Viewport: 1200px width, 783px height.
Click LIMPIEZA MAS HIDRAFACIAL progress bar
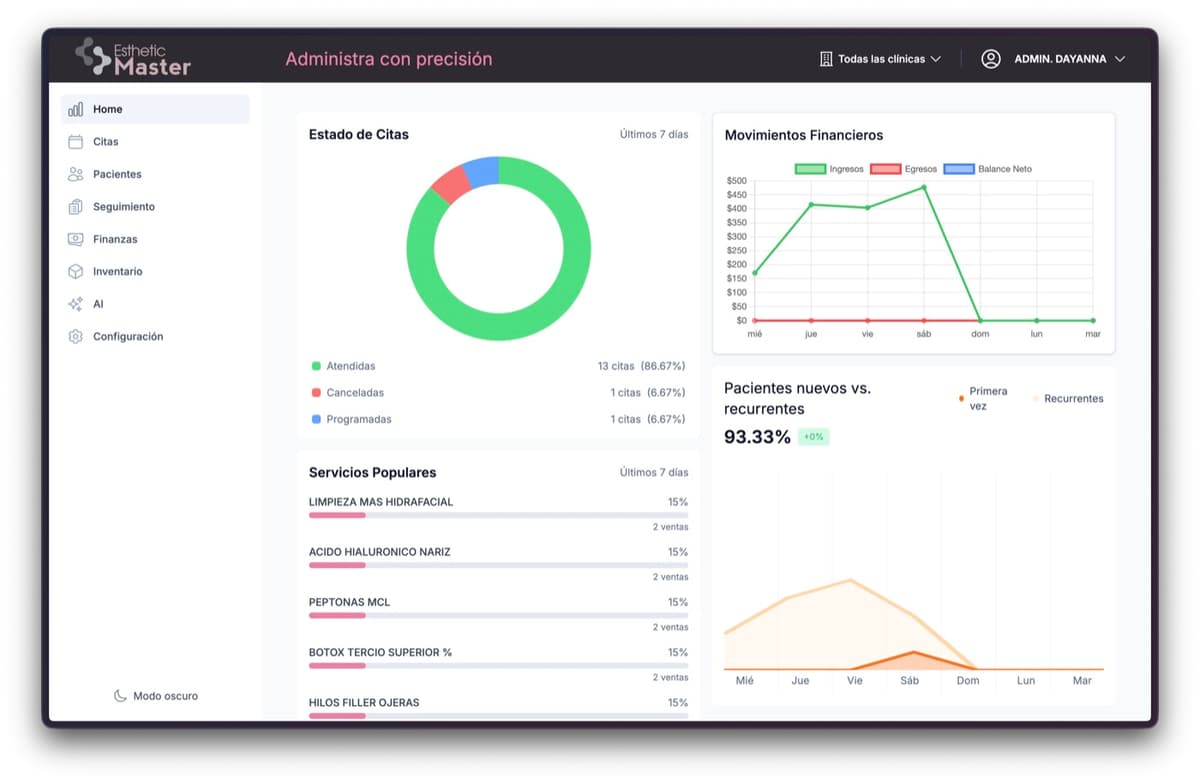498,515
